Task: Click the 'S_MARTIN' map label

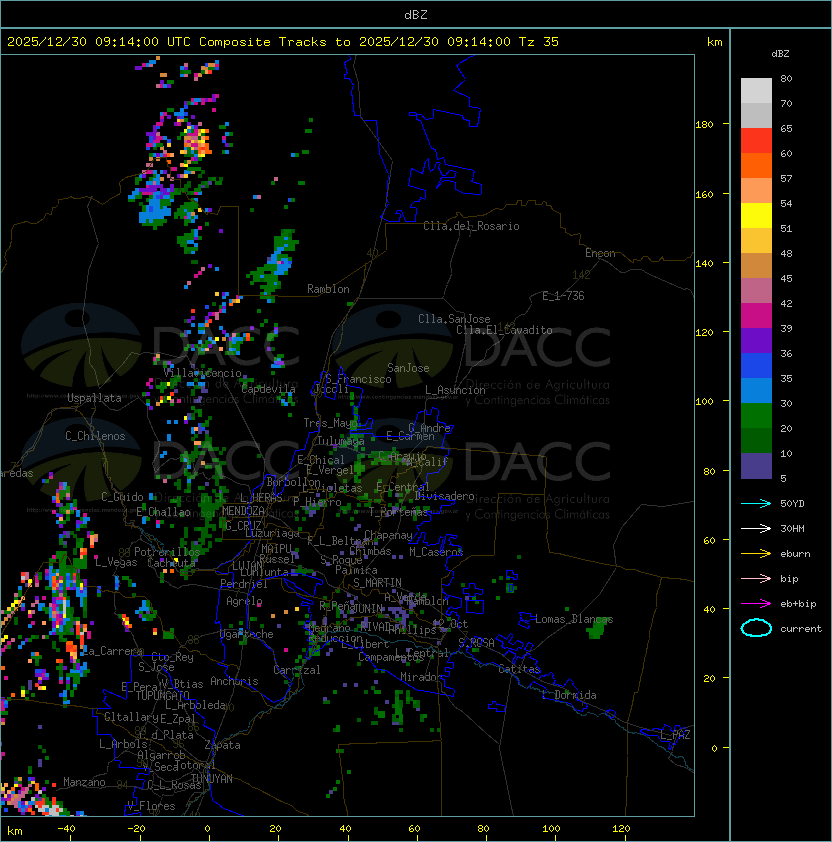Action: tap(377, 583)
